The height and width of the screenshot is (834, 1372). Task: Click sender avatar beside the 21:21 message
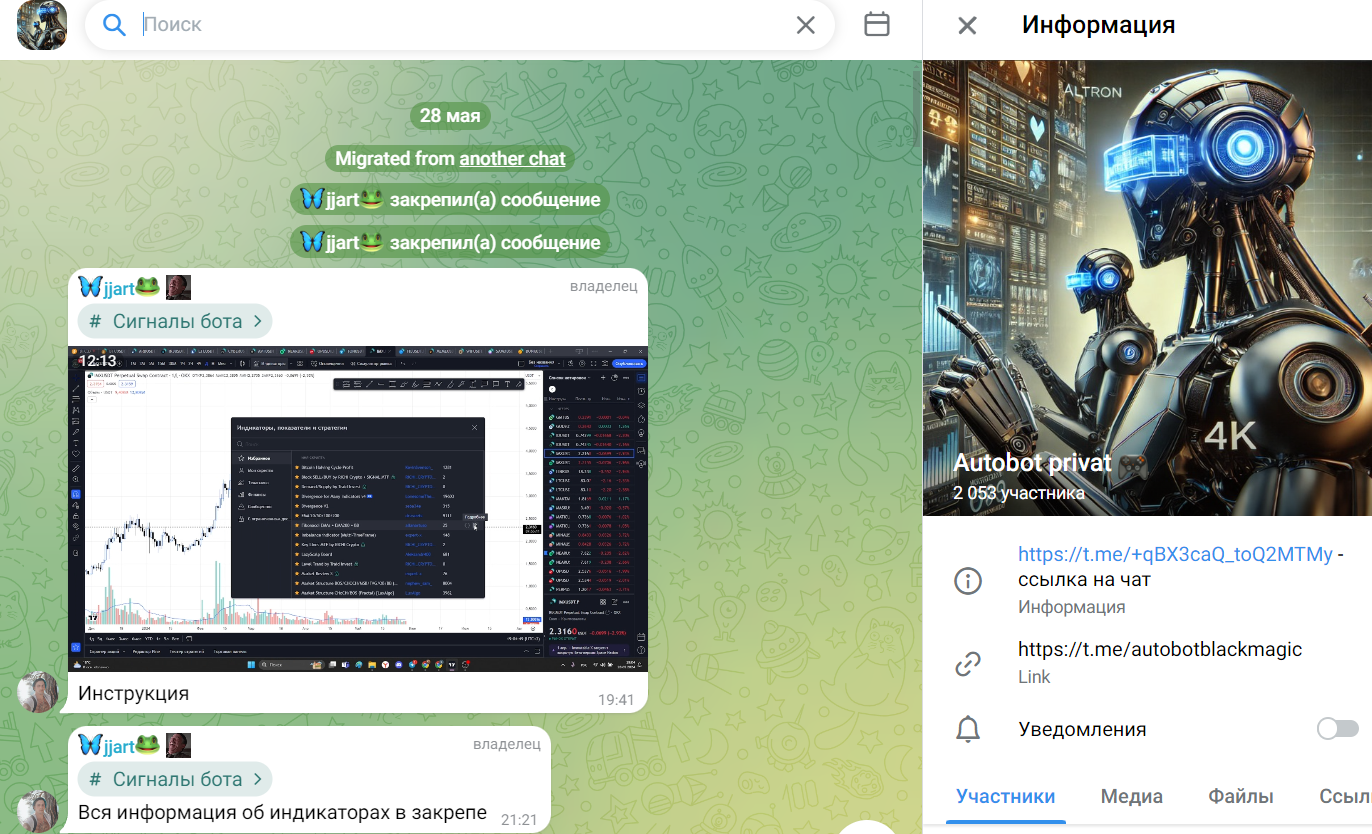39,812
